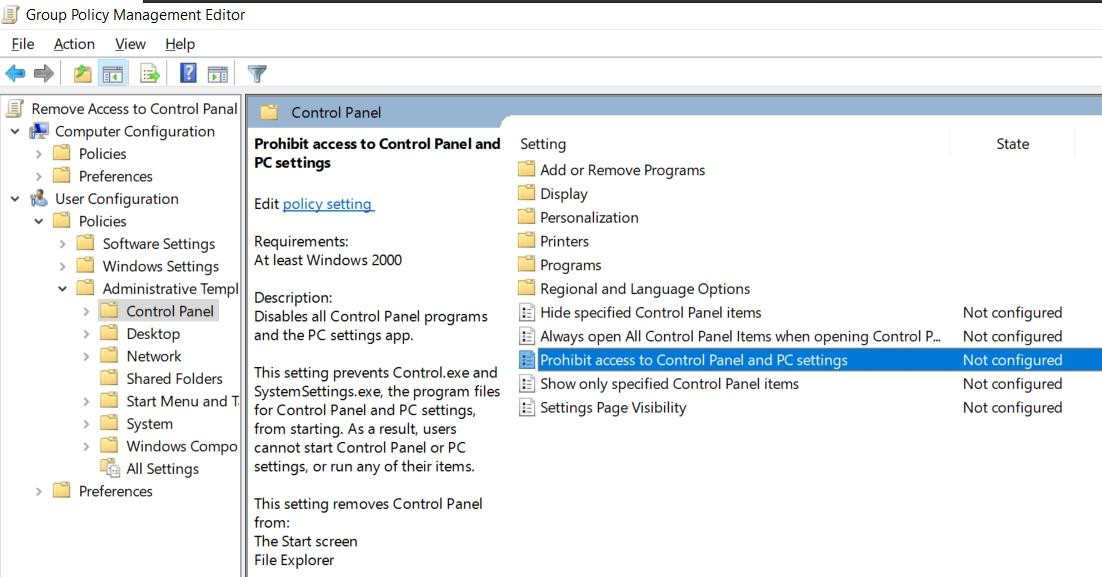This screenshot has width=1102, height=577.
Task: Click Not configured state for Settings Page Visibility
Action: pyautogui.click(x=1012, y=408)
